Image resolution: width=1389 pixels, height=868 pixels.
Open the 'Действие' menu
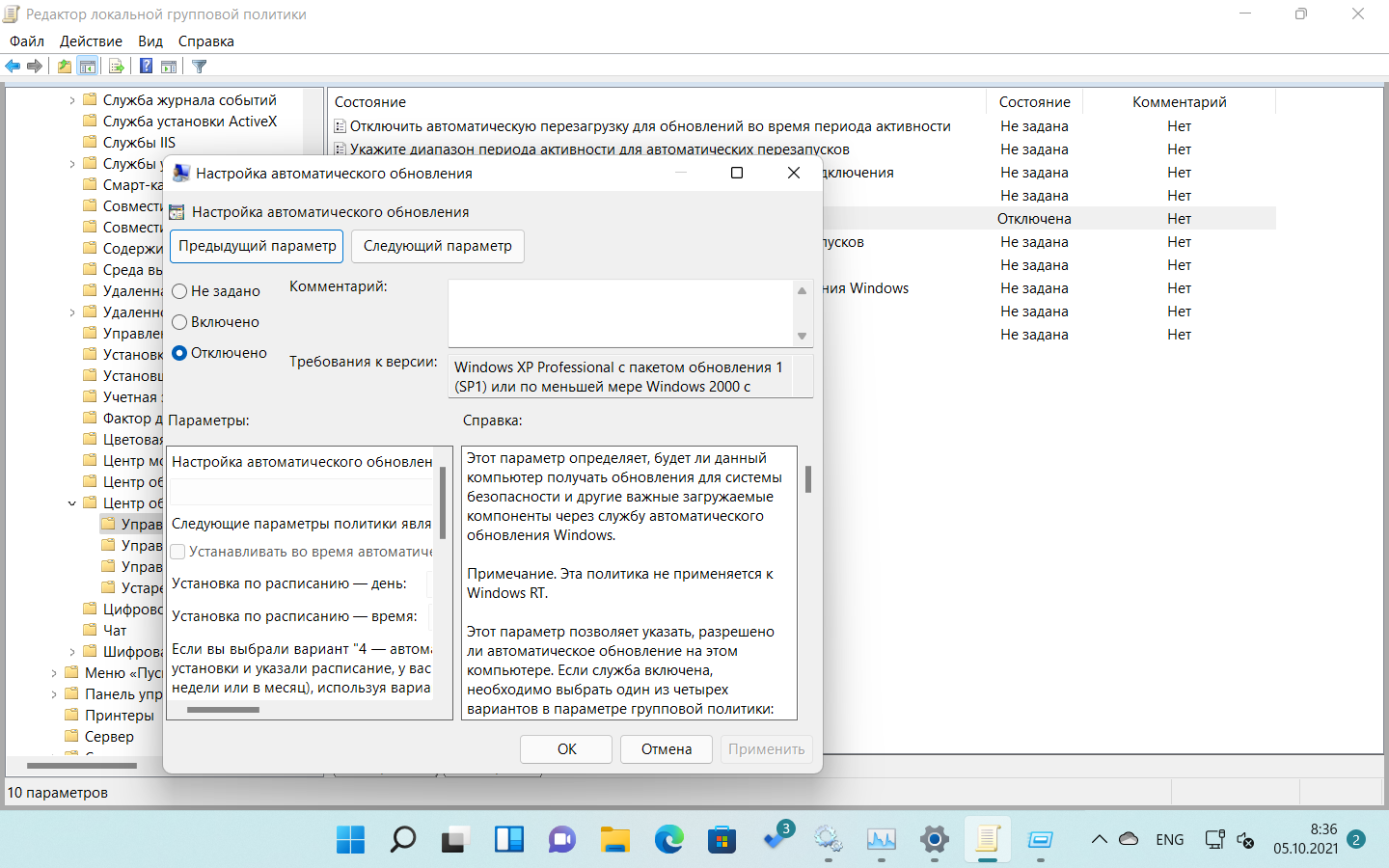coord(91,41)
